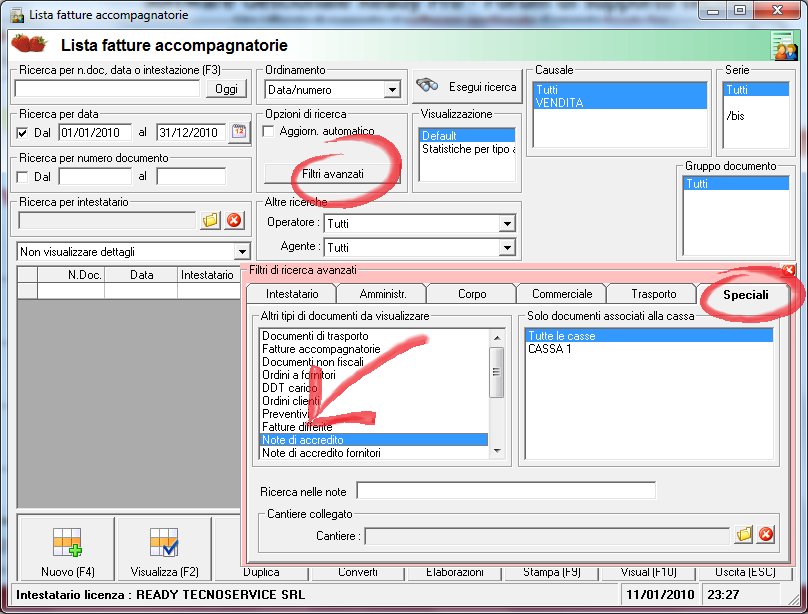Select Fatture accompagnatorie in list
Image resolution: width=808 pixels, height=614 pixels.
pyautogui.click(x=374, y=349)
